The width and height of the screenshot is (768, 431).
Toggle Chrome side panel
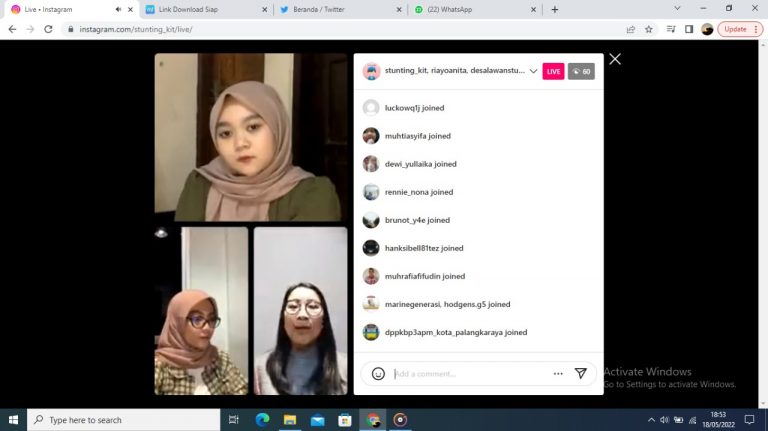689,29
